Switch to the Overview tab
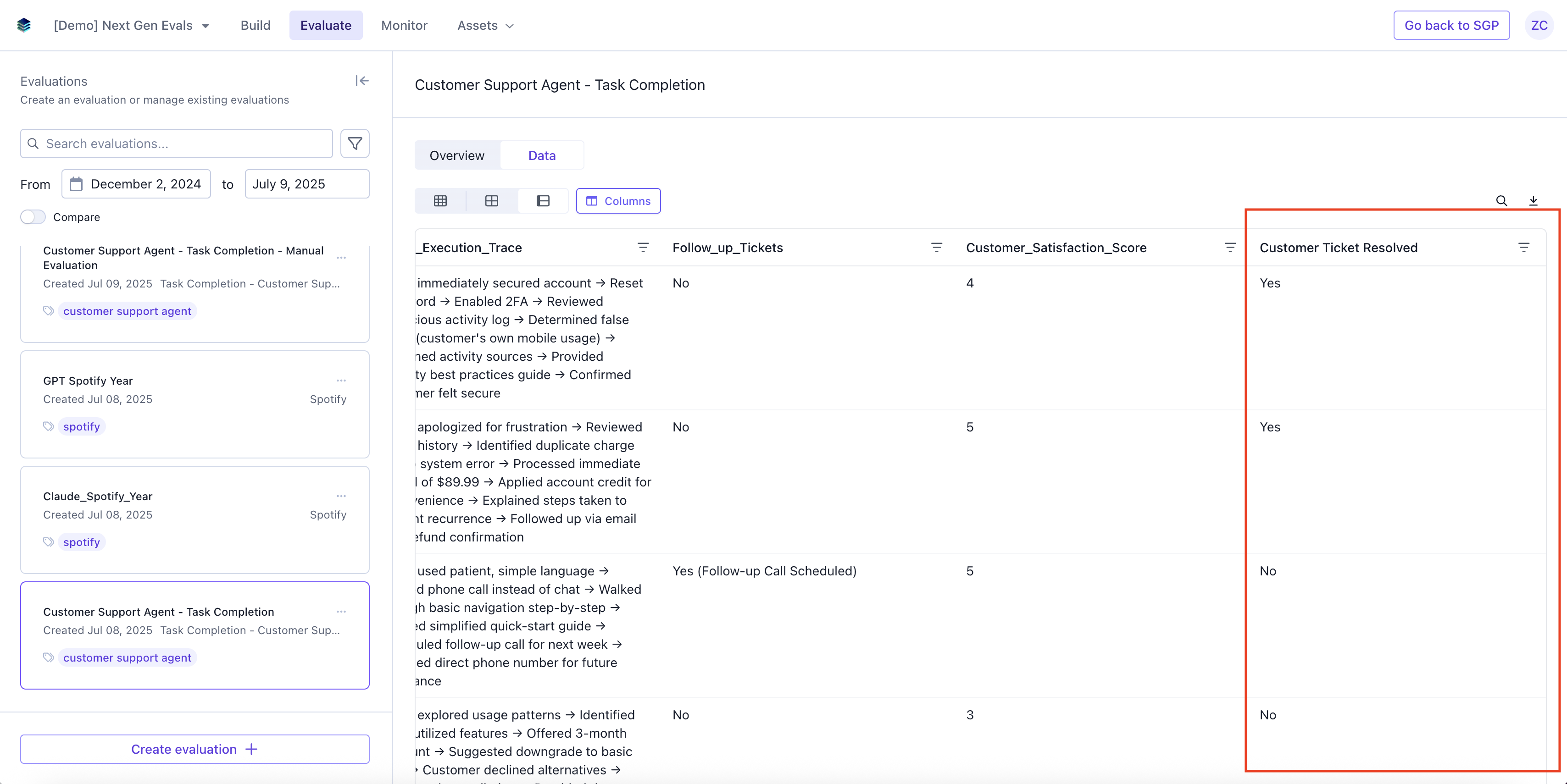This screenshot has width=1567, height=784. pos(457,155)
